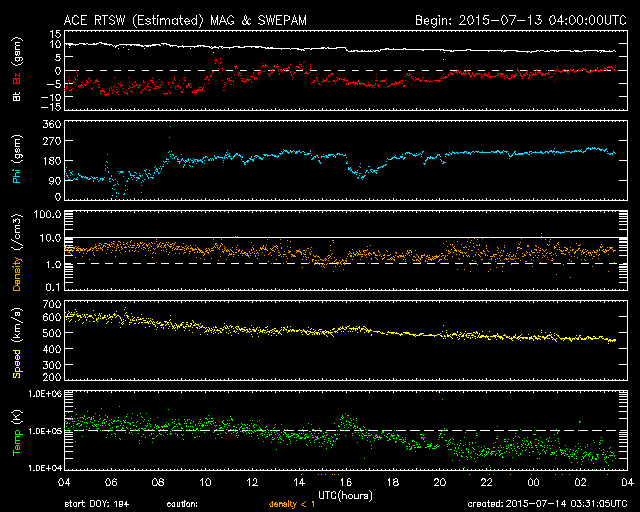Click the "360" tick on the Phi axis
This screenshot has width=640, height=512.
[x=52, y=124]
